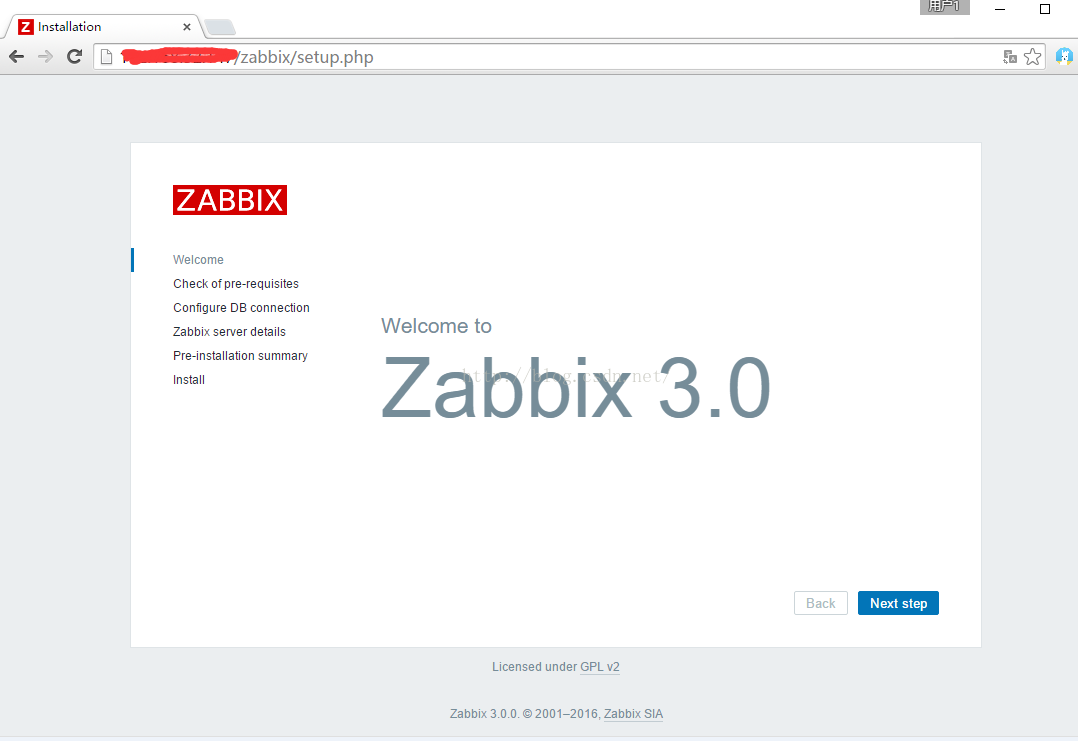Select Pre-installation summary step

click(x=240, y=356)
